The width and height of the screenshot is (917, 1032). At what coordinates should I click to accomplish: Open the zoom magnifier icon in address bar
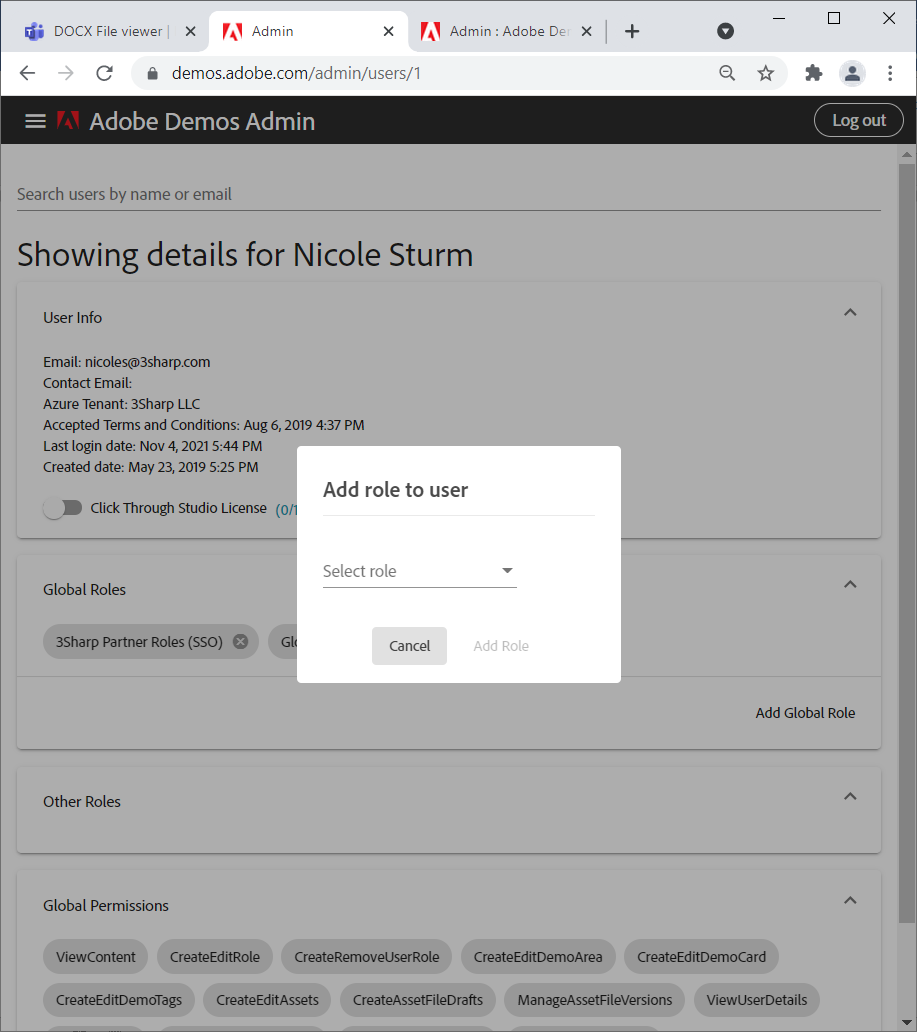coord(727,73)
